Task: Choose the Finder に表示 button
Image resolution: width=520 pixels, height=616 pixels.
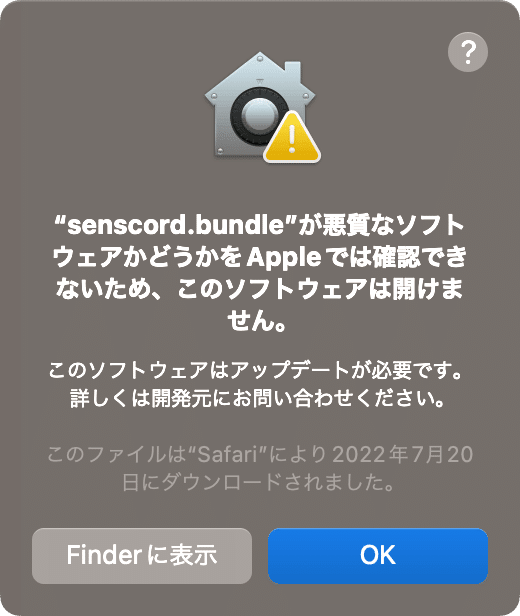Action: 142,556
